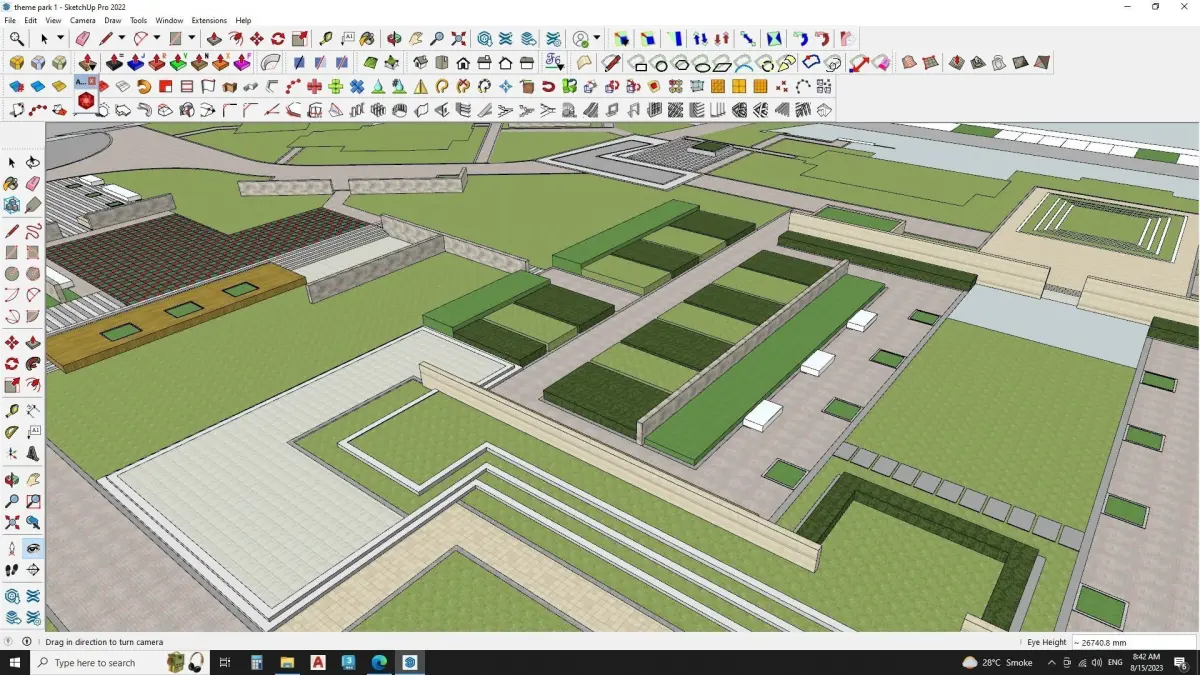Select Sandbox From Contours tool
Viewport: 1200px width, 675px height.
pyautogui.click(x=908, y=62)
